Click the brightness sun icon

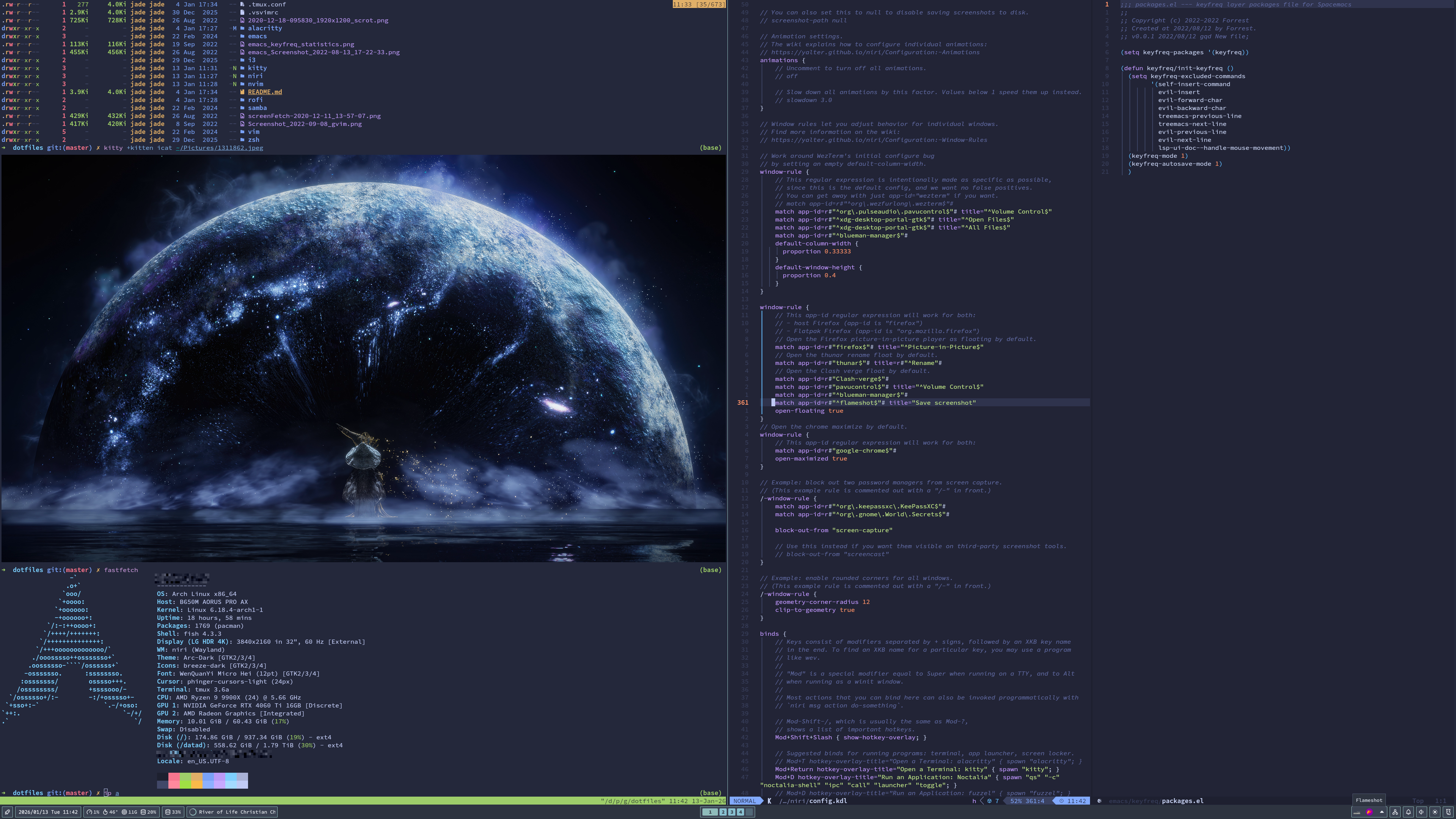1435,812
